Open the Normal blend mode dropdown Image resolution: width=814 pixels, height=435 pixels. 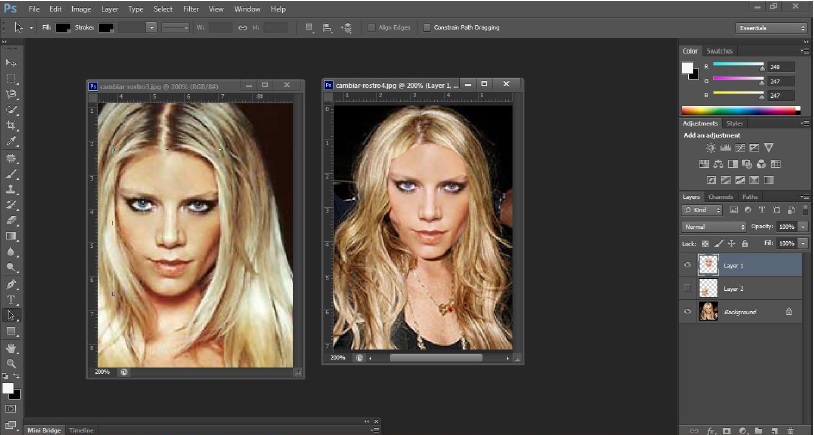tap(711, 227)
